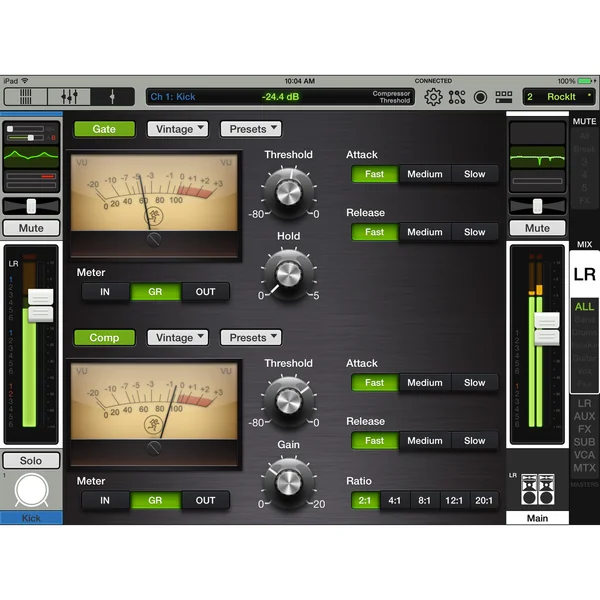600x600 pixels.
Task: Select the 4:1 compressor ratio
Action: pos(395,501)
